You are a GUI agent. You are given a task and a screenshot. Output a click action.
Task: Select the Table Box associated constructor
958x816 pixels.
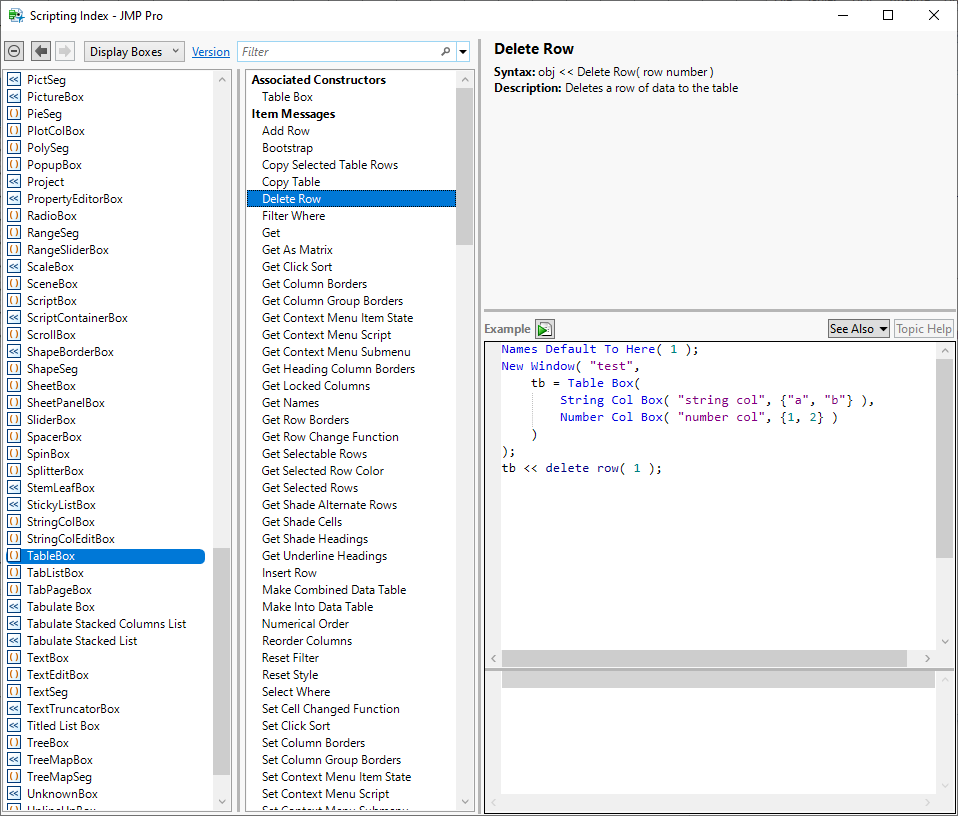(x=287, y=97)
